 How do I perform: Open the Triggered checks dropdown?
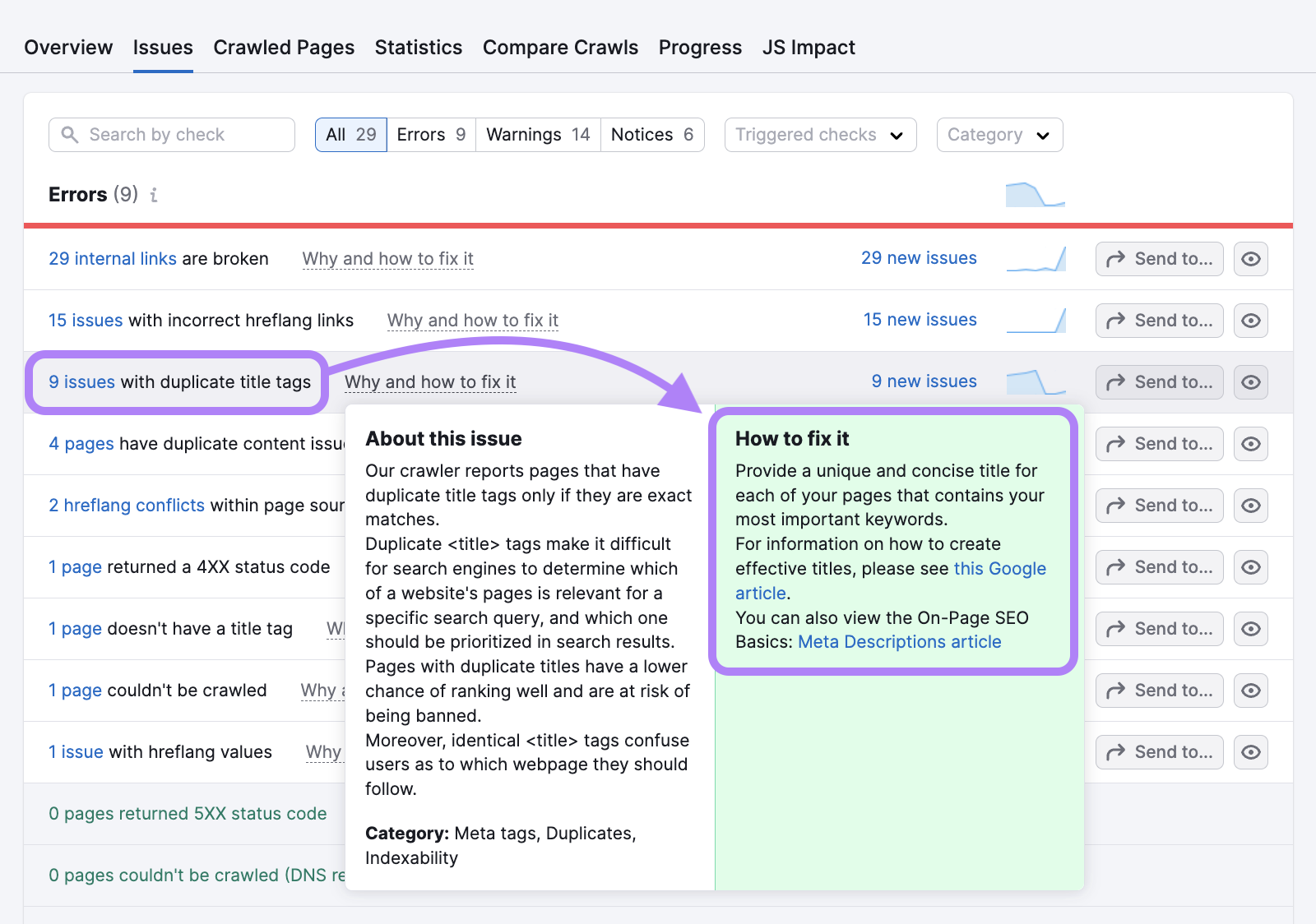[820, 135]
